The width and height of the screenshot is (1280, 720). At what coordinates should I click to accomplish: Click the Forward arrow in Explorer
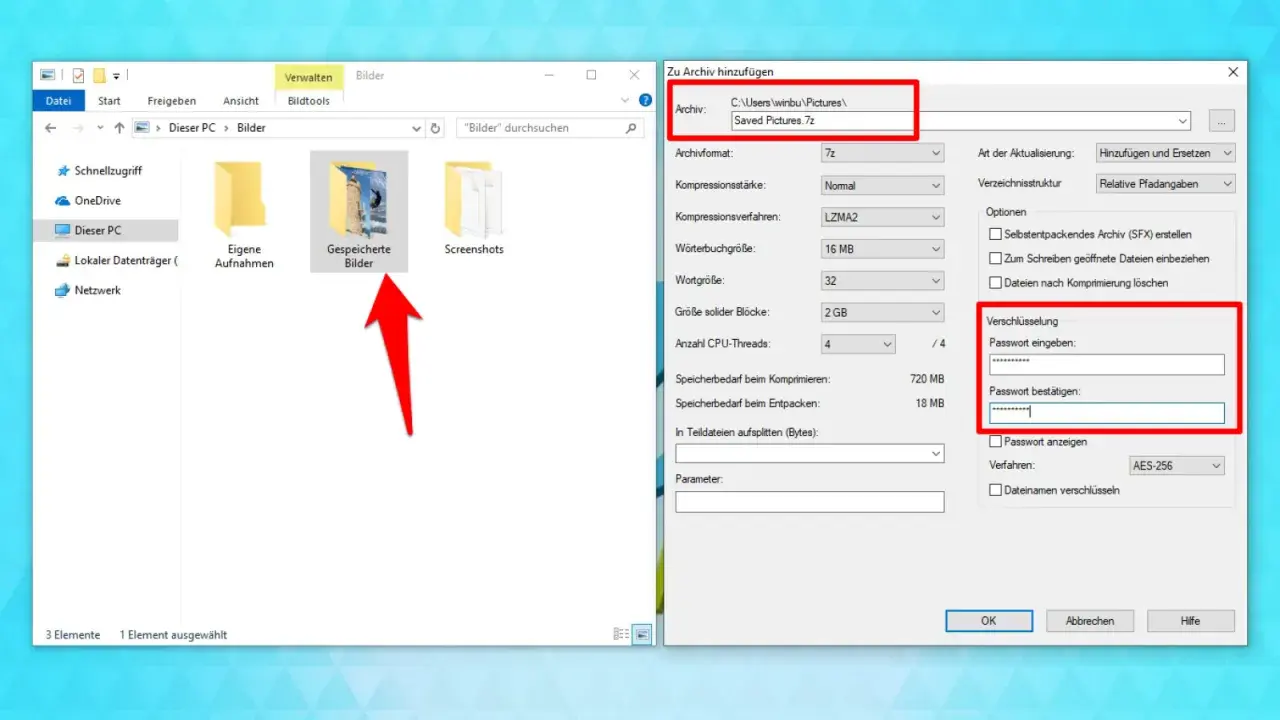[x=78, y=128]
